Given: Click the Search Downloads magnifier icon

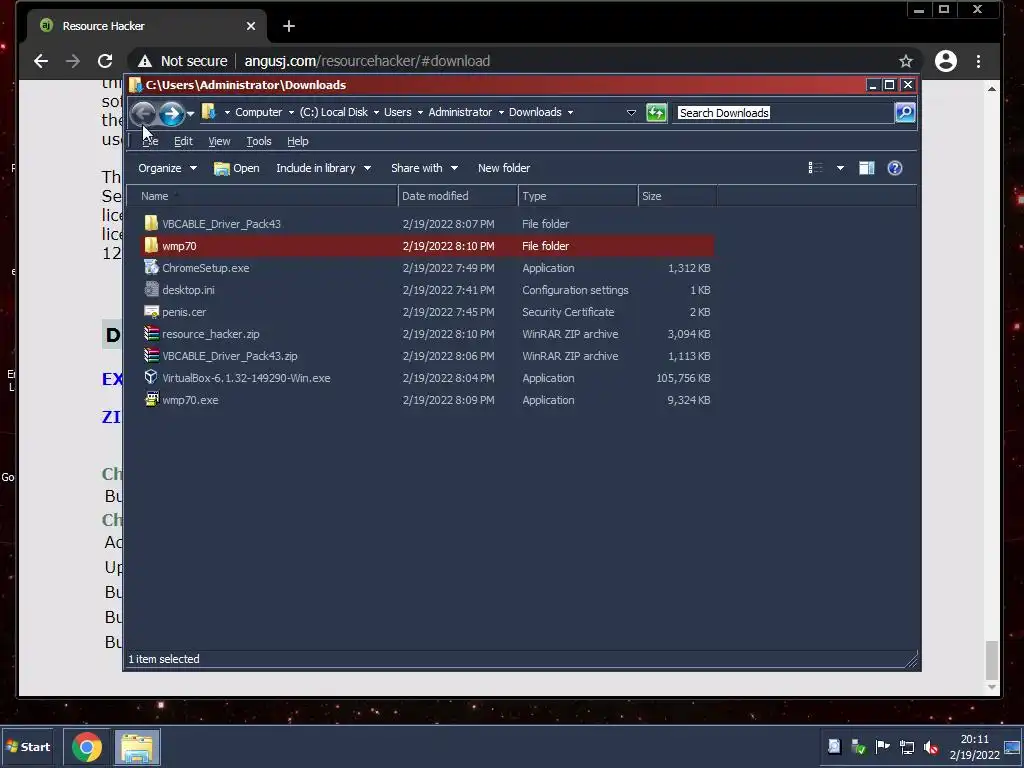Looking at the screenshot, I should tap(905, 113).
